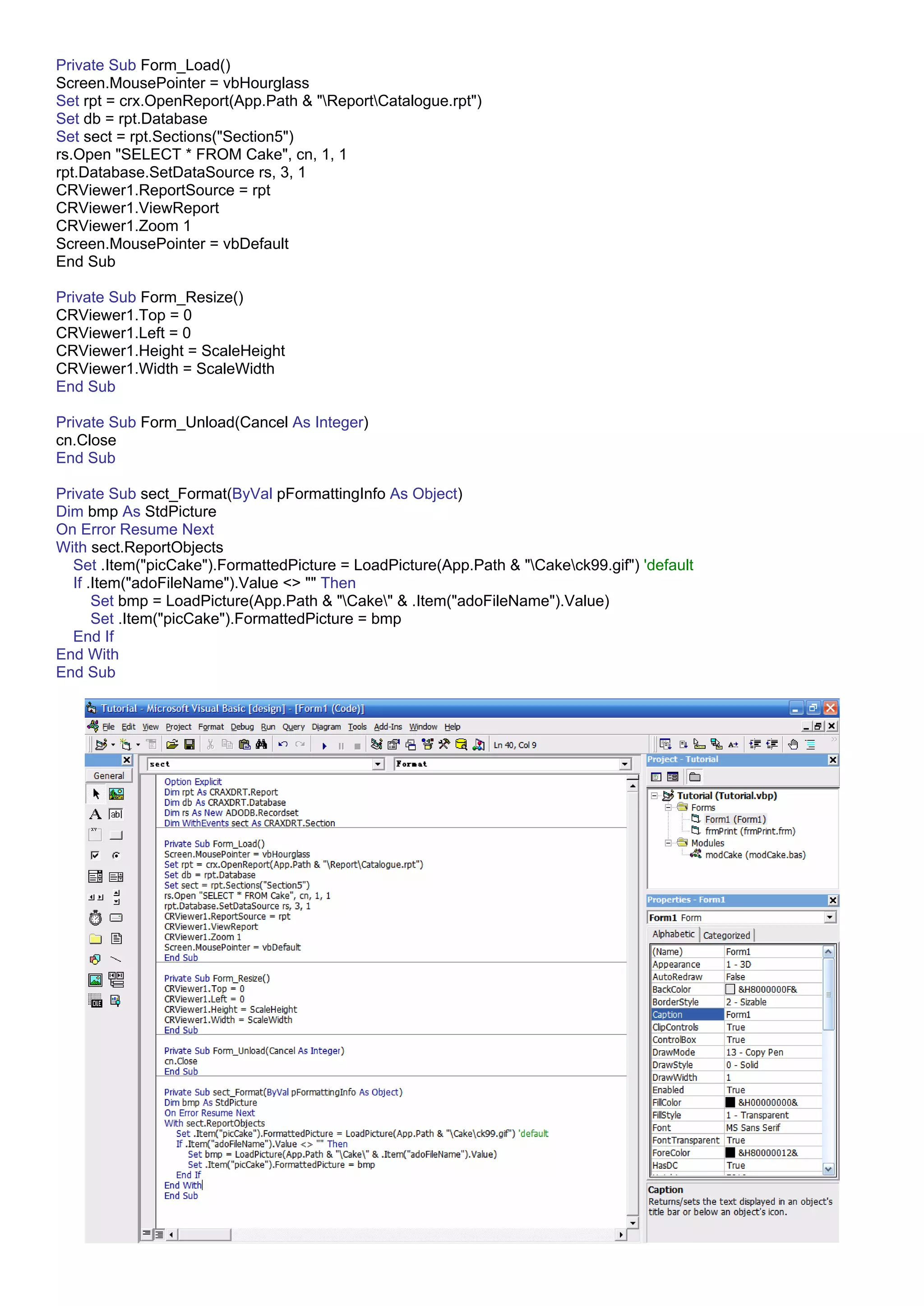Click the Save Project disk icon
This screenshot has width=924, height=1306.
189,745
